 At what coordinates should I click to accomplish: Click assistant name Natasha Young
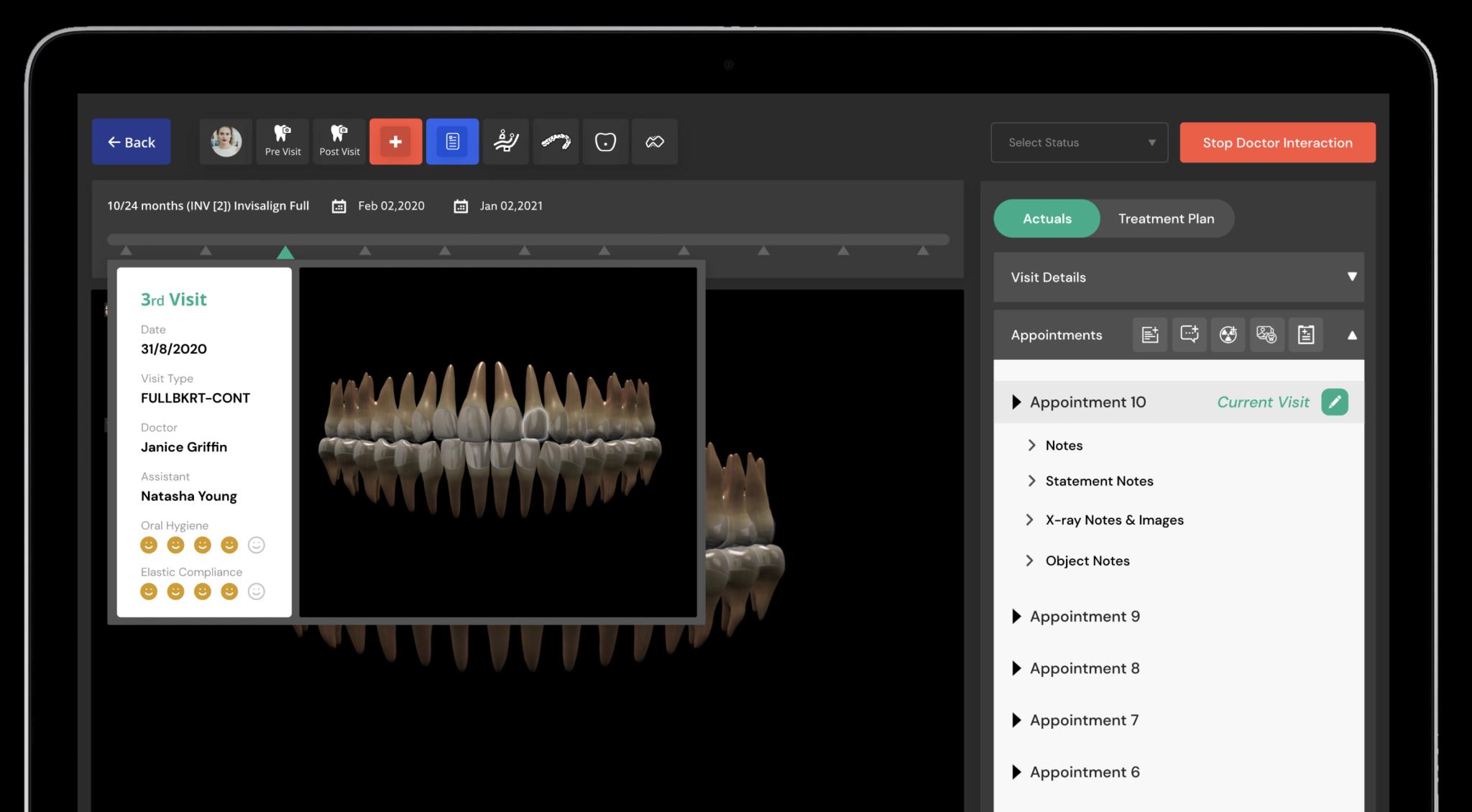tap(189, 496)
